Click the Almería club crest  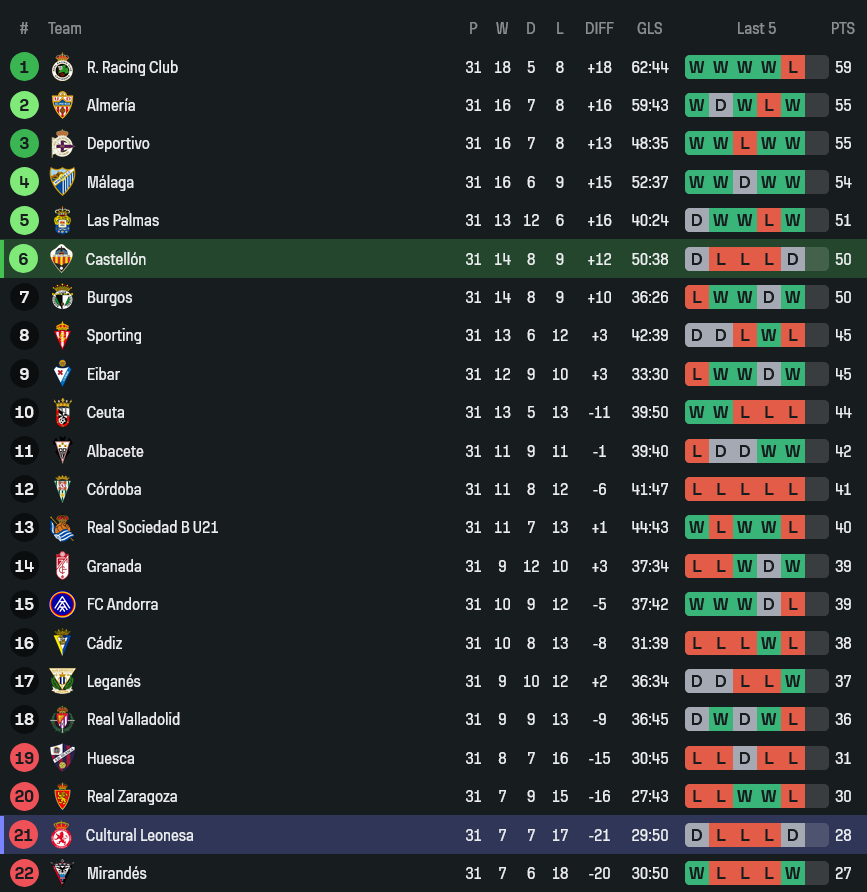coord(62,105)
